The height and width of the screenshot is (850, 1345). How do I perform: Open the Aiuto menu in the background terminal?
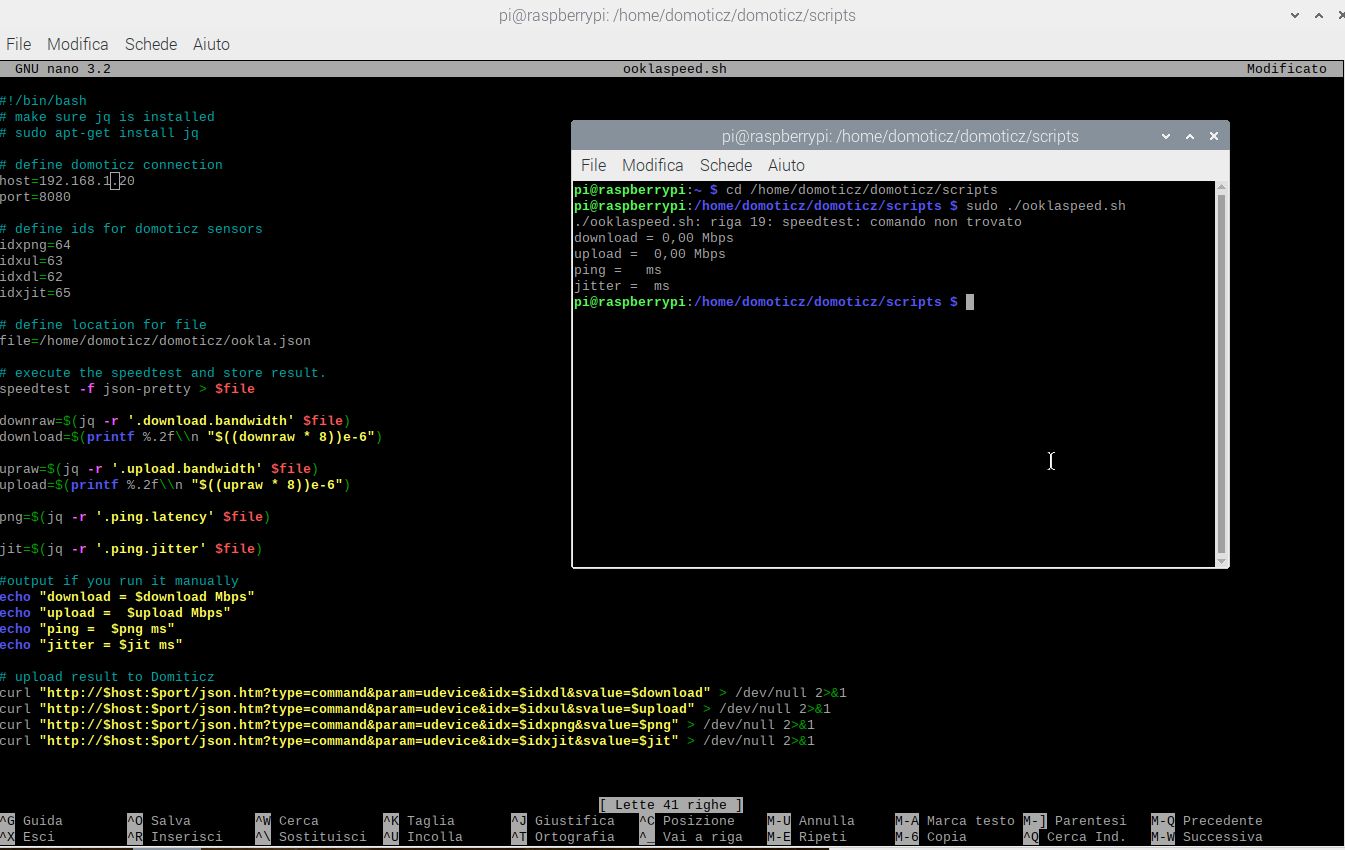211,44
